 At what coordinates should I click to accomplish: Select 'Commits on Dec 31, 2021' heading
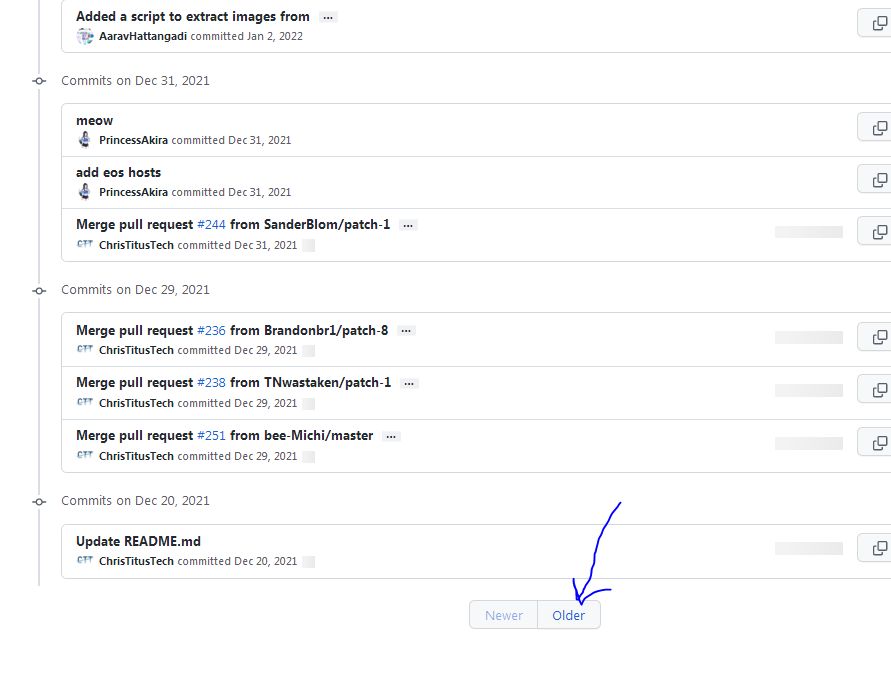click(135, 81)
